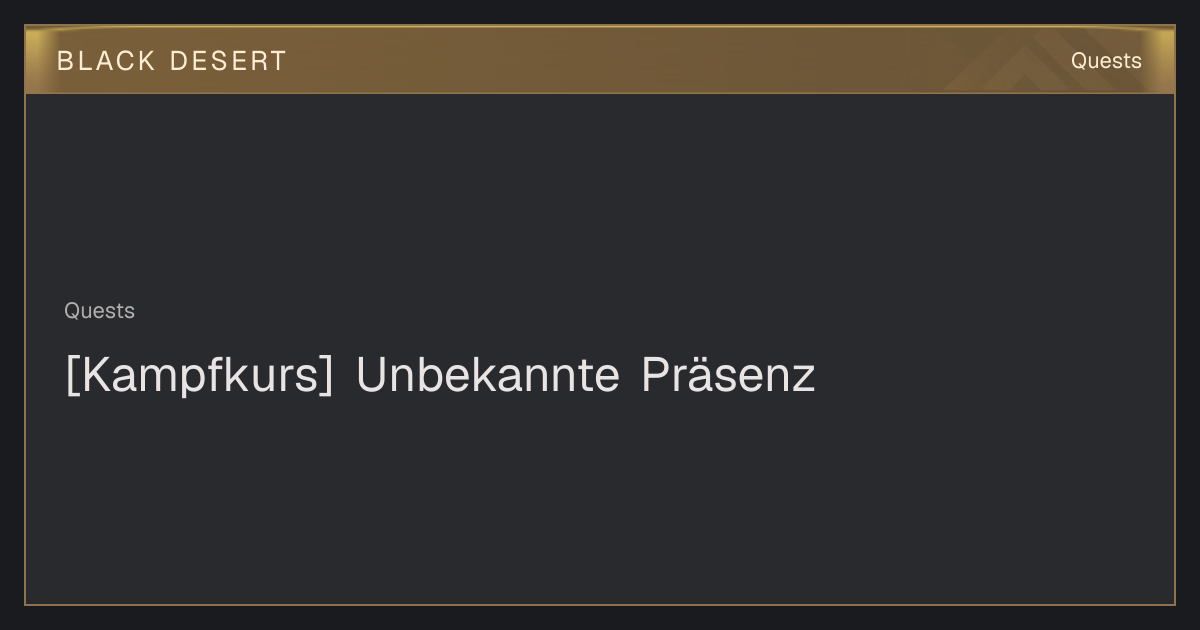Click the word Präsenz in the title
Screen dimensions: 1200x630
point(729,375)
